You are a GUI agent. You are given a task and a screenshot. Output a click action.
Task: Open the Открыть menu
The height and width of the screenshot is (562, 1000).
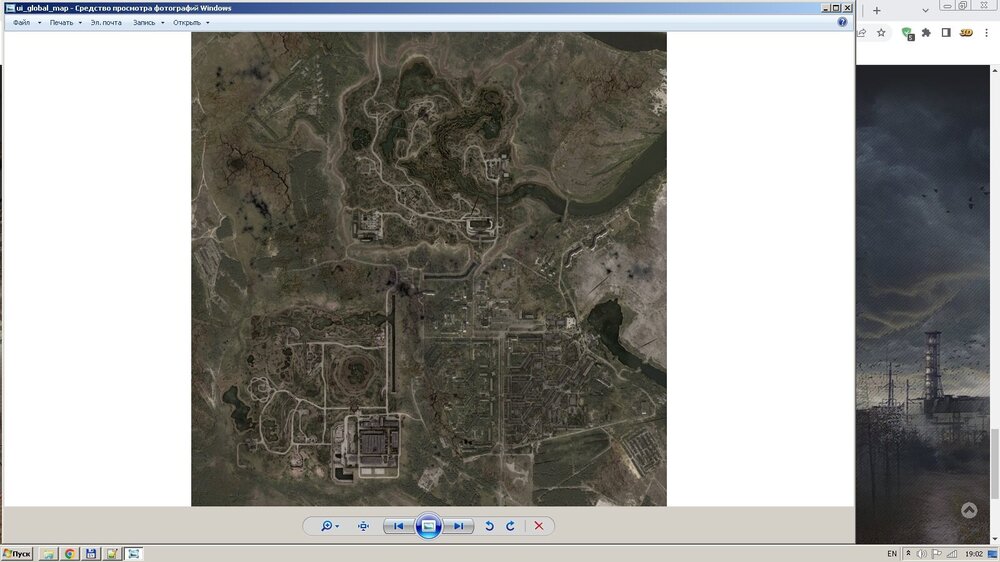tap(191, 22)
